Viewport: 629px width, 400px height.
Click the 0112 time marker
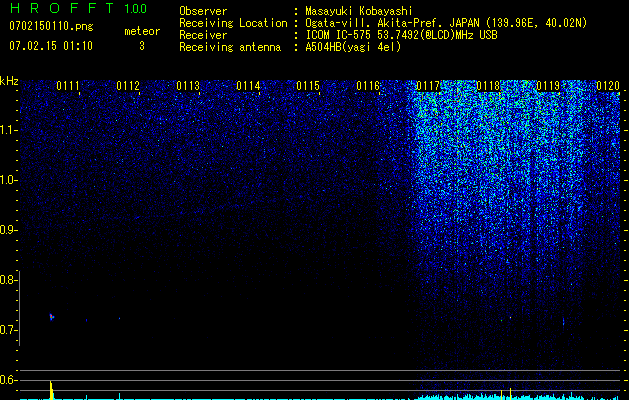pyautogui.click(x=128, y=86)
